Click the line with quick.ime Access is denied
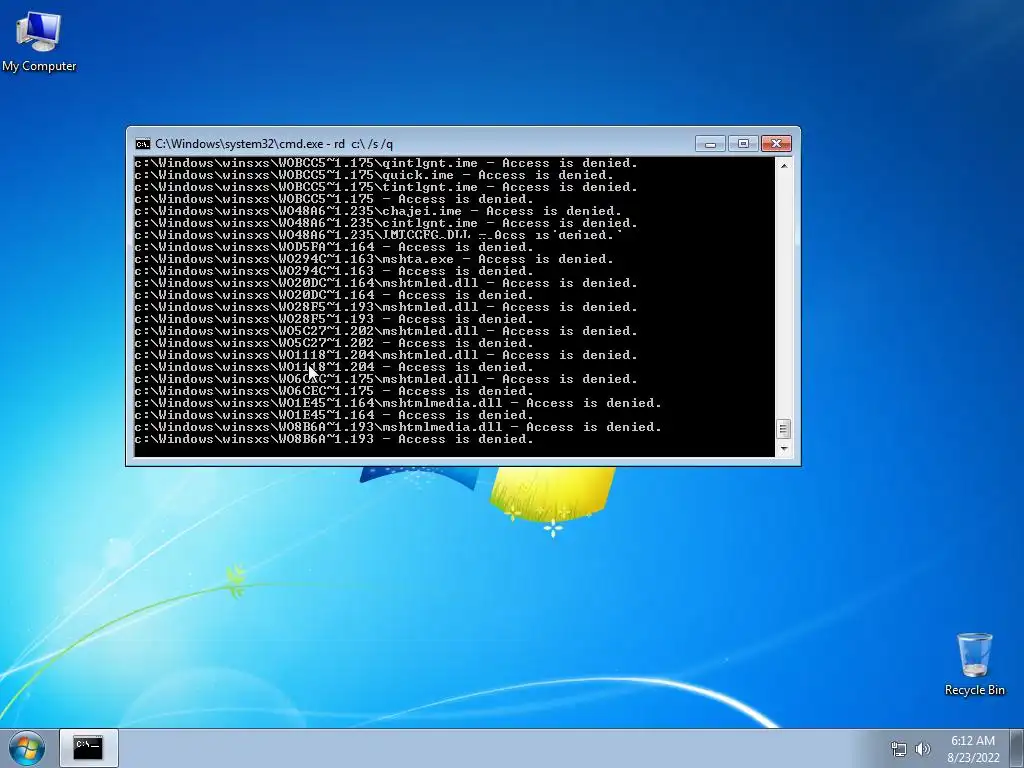 [374, 175]
